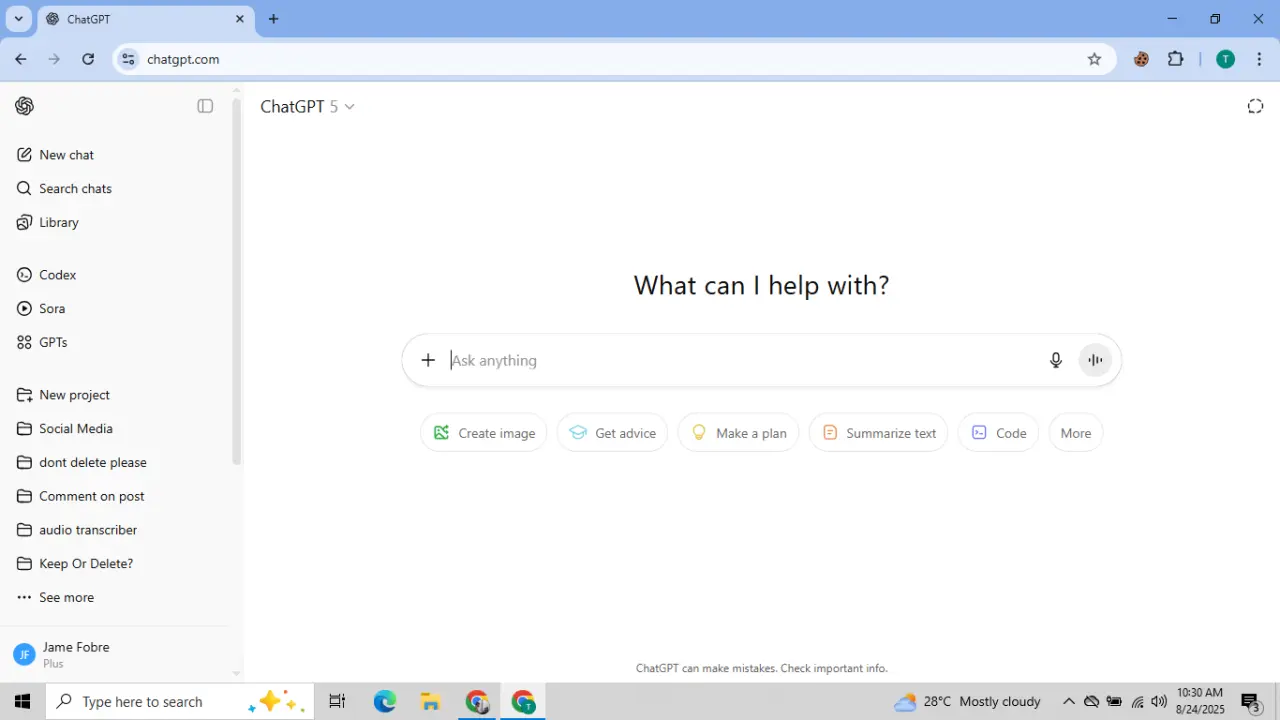
Task: Focus the Ask anything input field
Action: [x=740, y=360]
